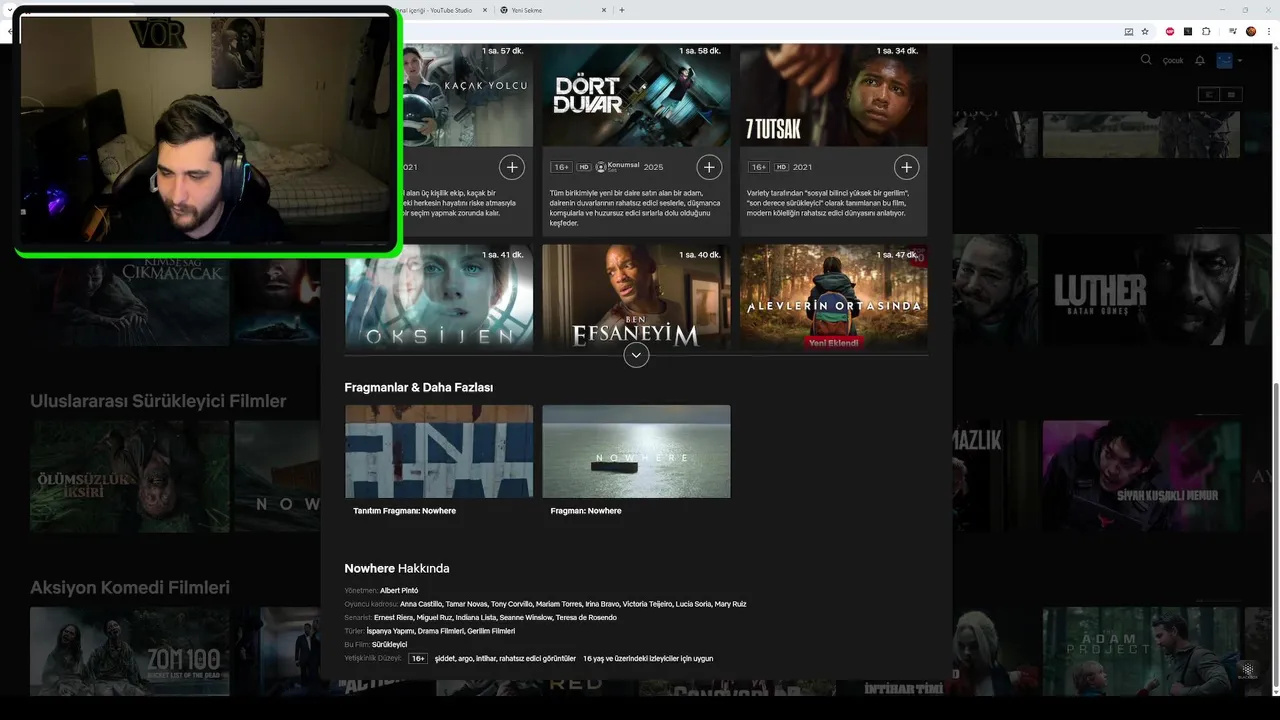Open the Kaçak Yolcu movie card

pyautogui.click(x=467, y=140)
